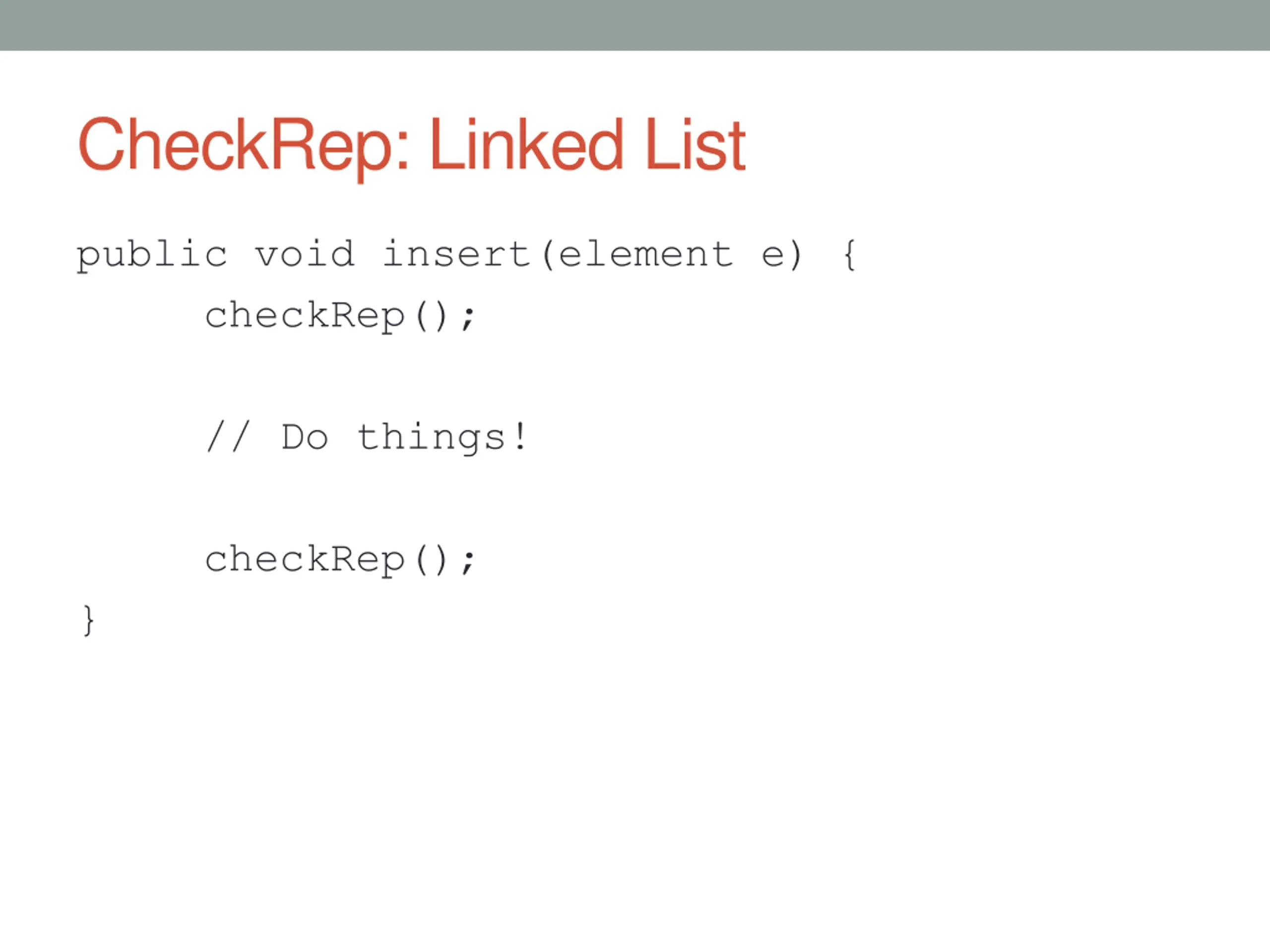This screenshot has height=952, width=1270.
Task: Click the 'insert' method name
Action: coord(456,254)
